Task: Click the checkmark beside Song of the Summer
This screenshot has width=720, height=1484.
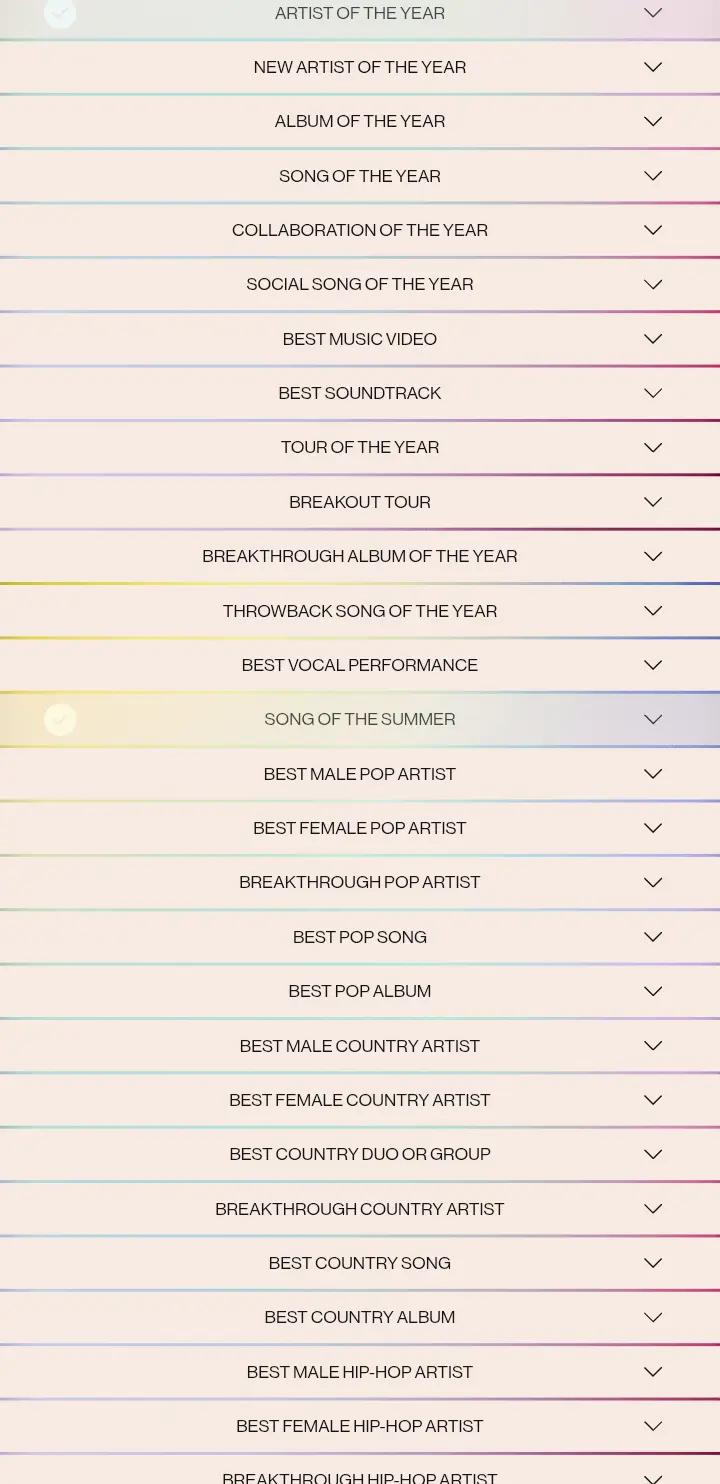Action: (x=60, y=719)
